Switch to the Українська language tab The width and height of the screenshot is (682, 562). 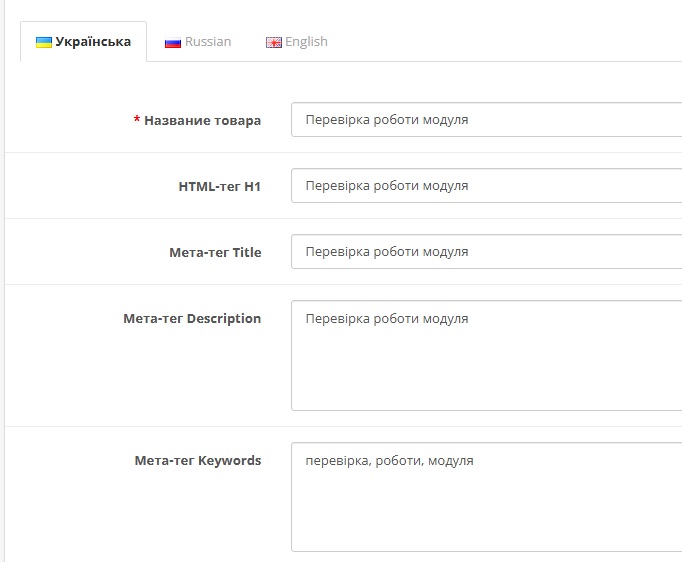83,42
